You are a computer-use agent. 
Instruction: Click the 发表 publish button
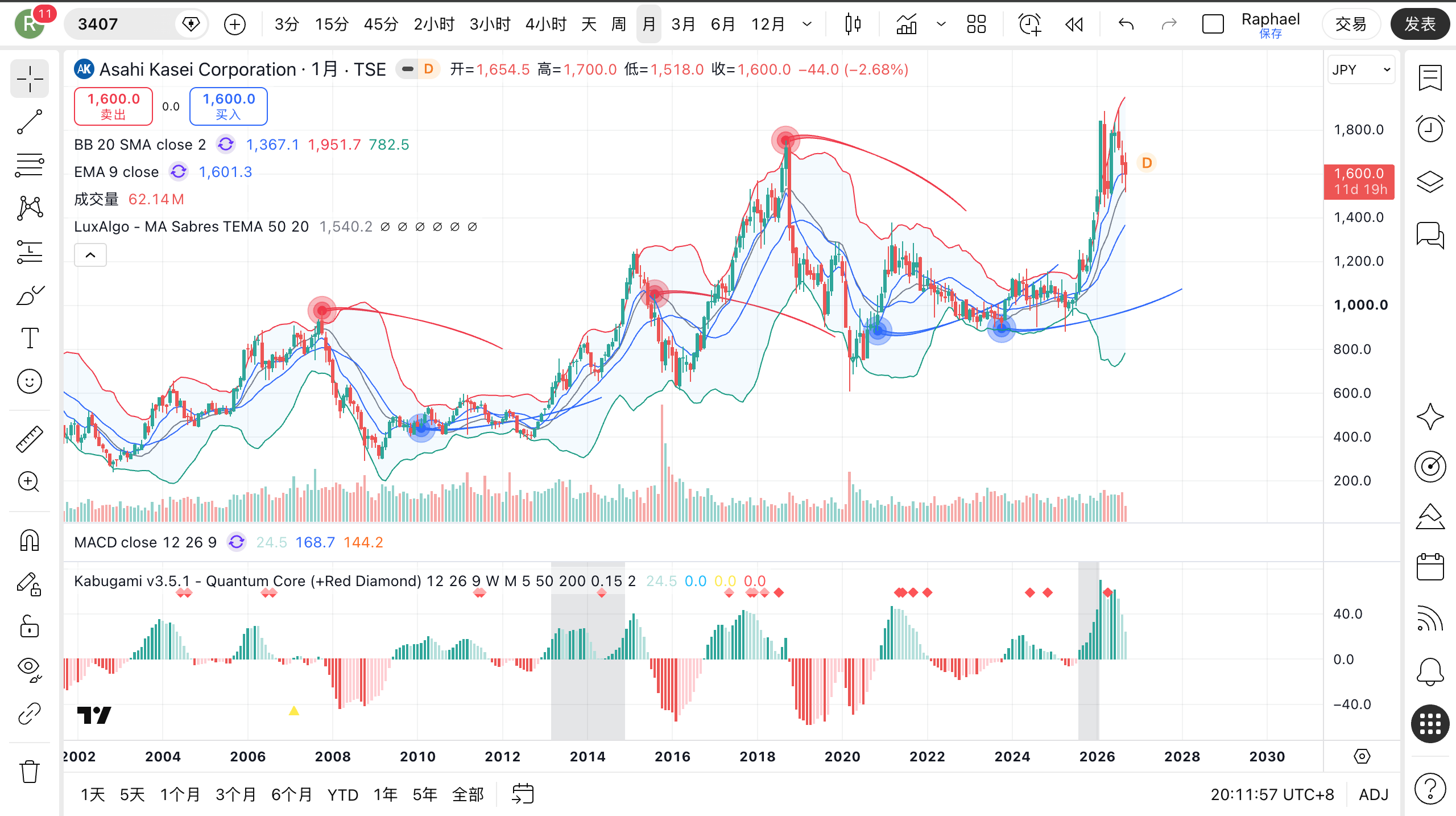(x=1420, y=24)
